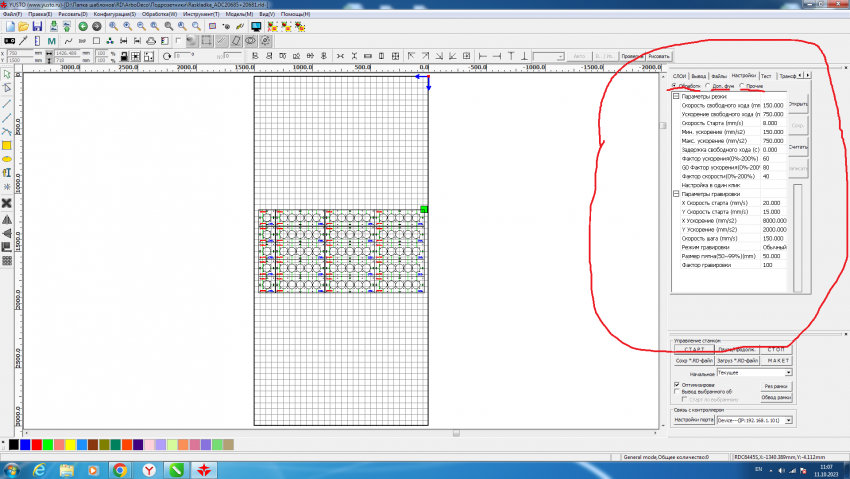Check the Вывод выбранного об. checkbox
The image size is (850, 479).
[677, 391]
